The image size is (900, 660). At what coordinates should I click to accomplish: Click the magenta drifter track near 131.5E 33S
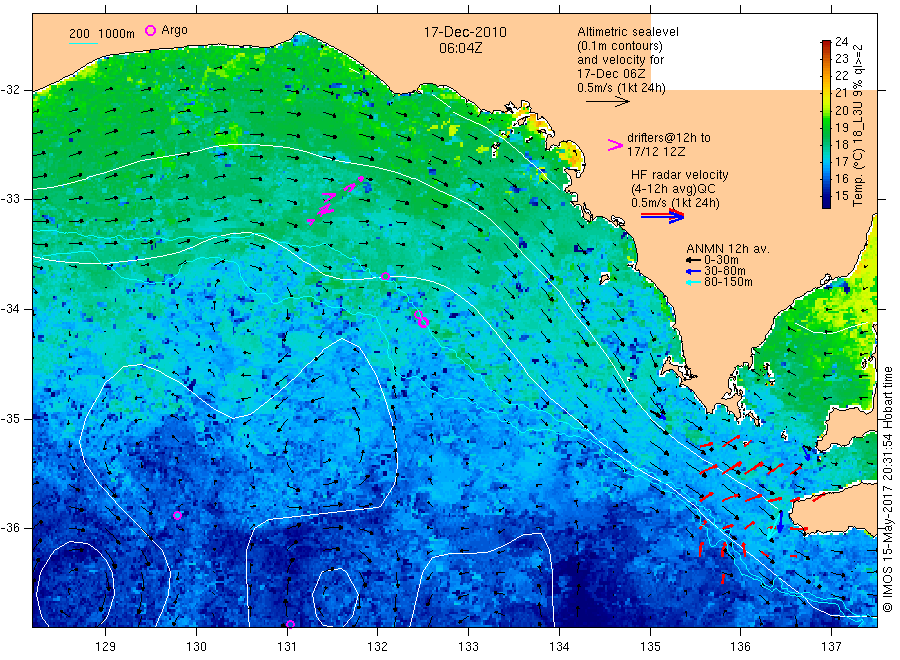(x=336, y=201)
